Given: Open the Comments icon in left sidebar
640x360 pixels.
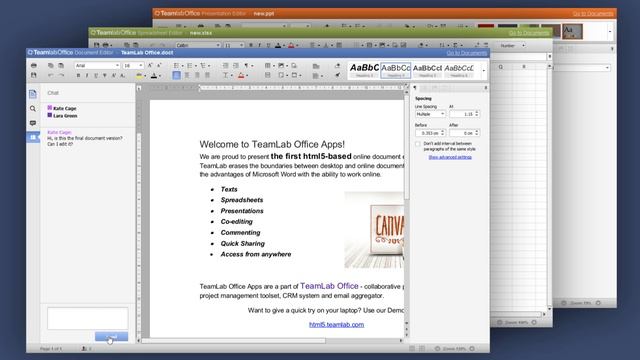Looking at the screenshot, I should pos(33,123).
